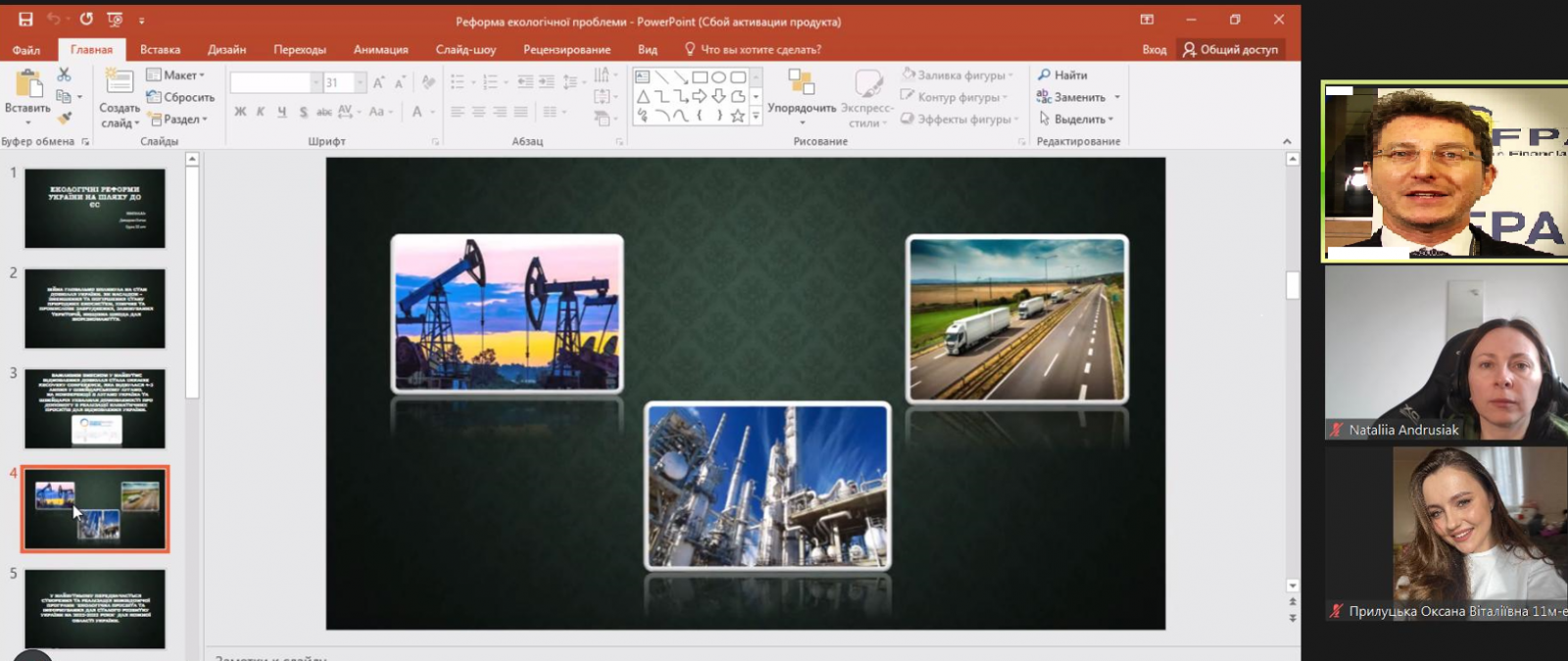This screenshot has height=661, width=1568.
Task: Click the increase font size icon
Action: tap(378, 82)
